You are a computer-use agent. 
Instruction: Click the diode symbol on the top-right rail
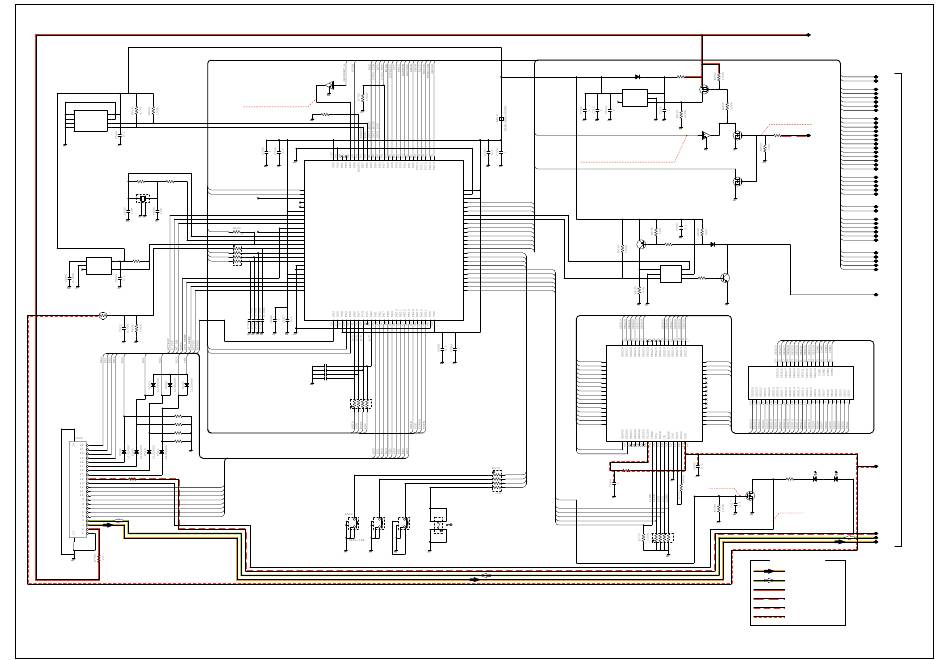[638, 77]
